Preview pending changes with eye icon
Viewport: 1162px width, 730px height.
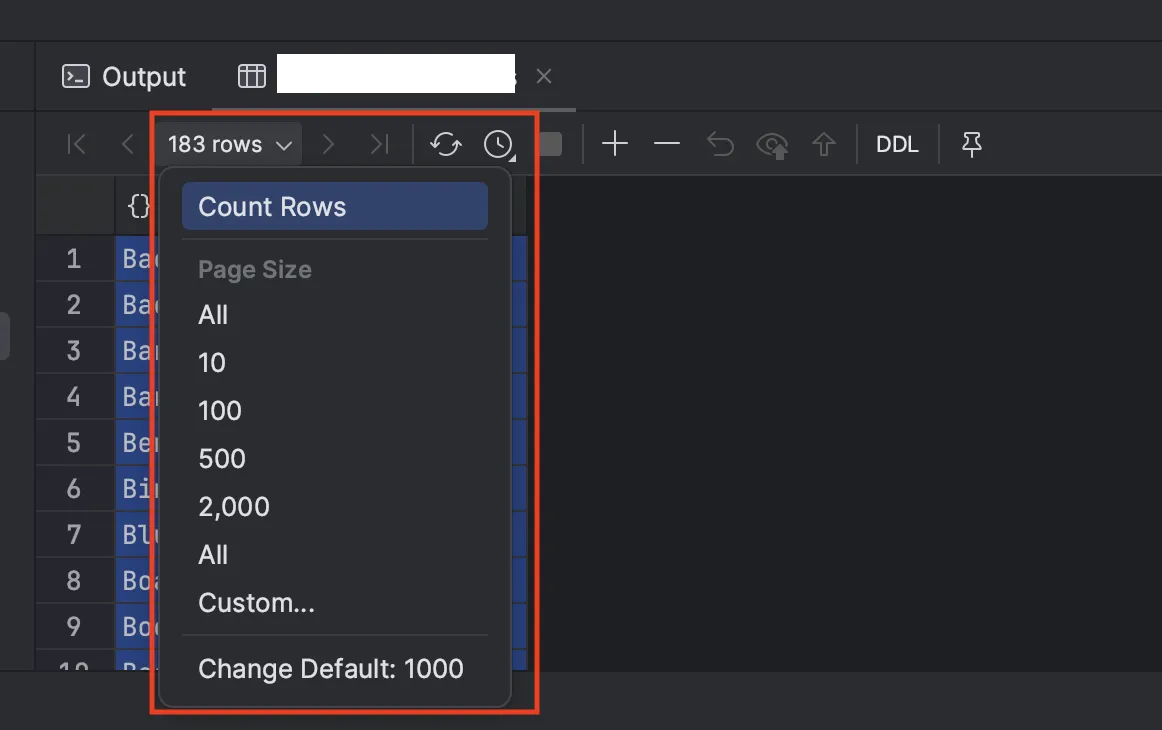coord(772,146)
